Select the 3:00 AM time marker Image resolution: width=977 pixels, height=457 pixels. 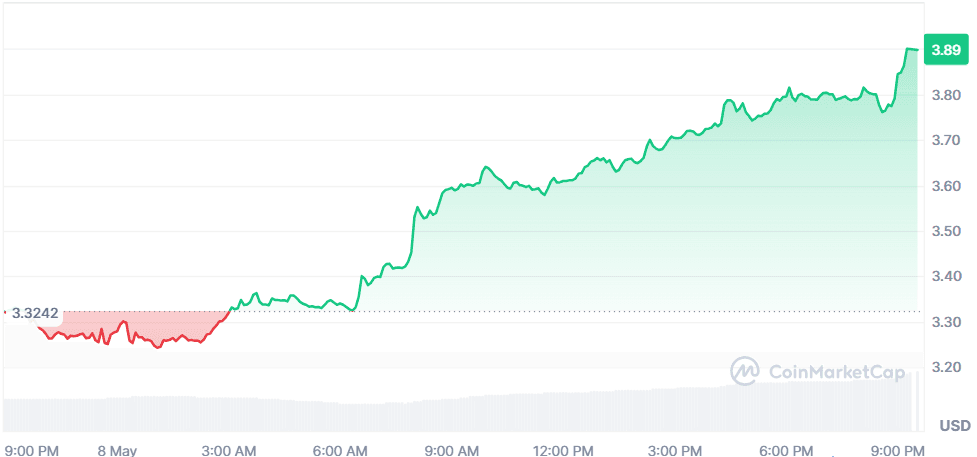tap(229, 450)
